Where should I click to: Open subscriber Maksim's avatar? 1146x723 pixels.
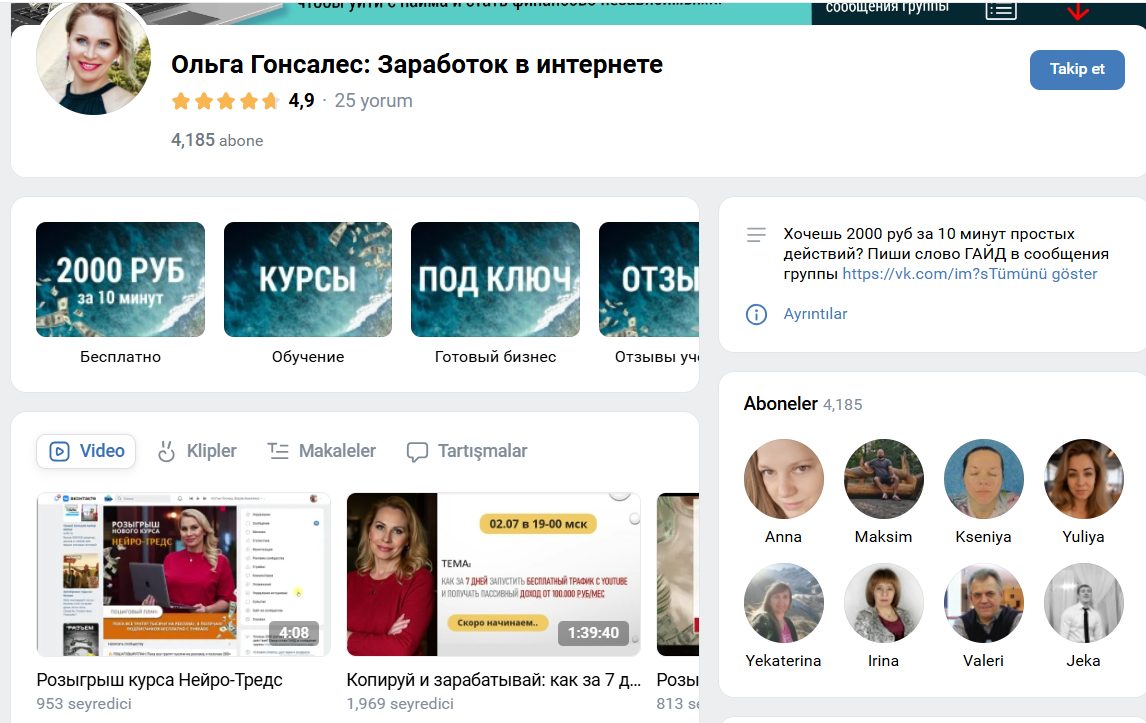point(884,479)
